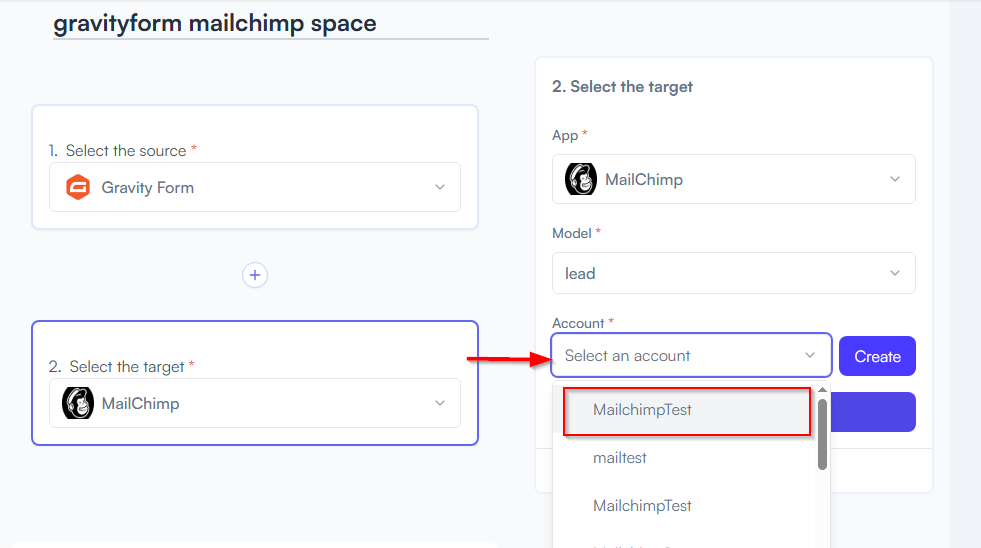The height and width of the screenshot is (548, 981).
Task: Select the highlighted MailchimpTest account option
Action: click(x=687, y=410)
